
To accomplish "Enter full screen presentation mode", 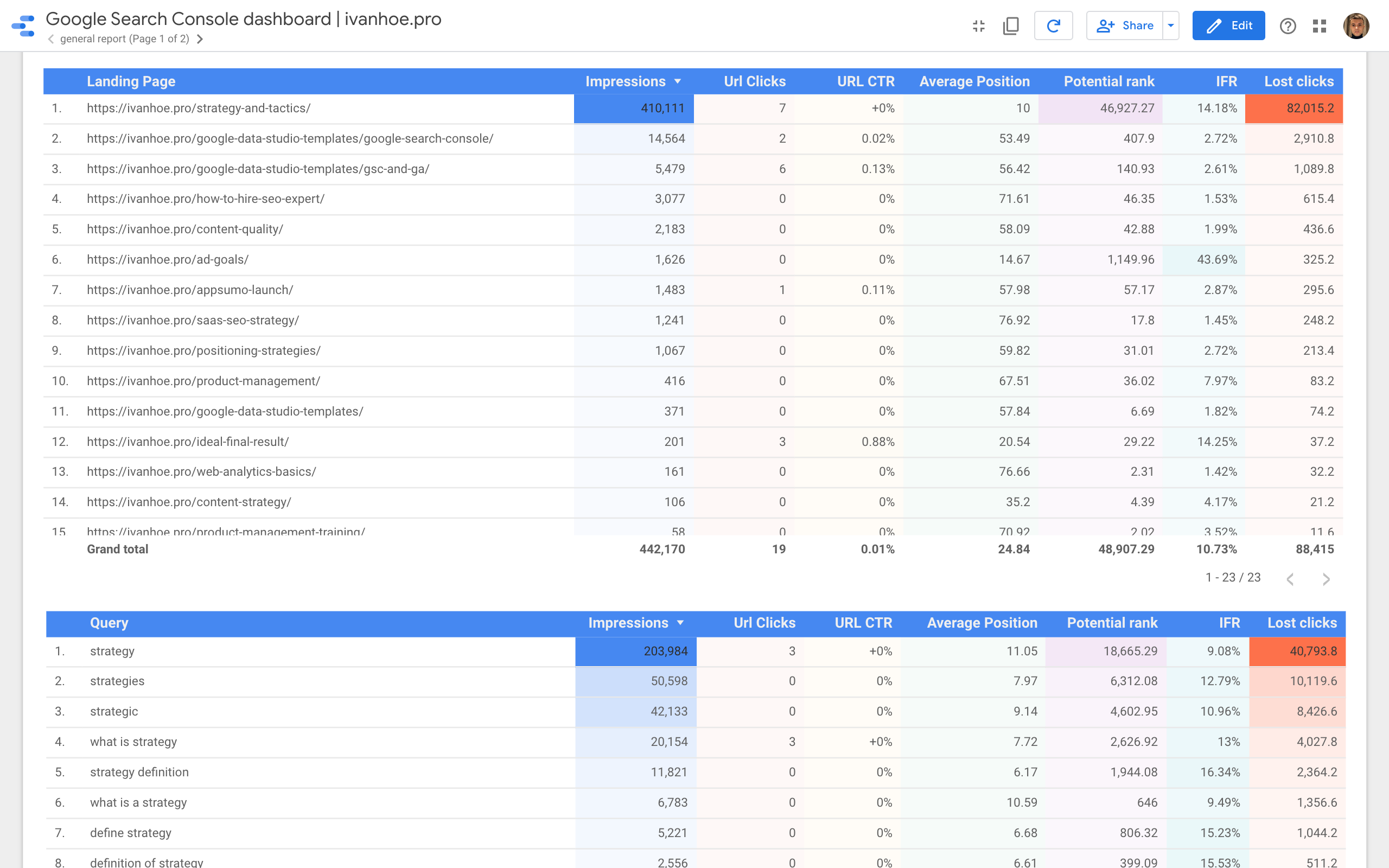I will click(978, 25).
